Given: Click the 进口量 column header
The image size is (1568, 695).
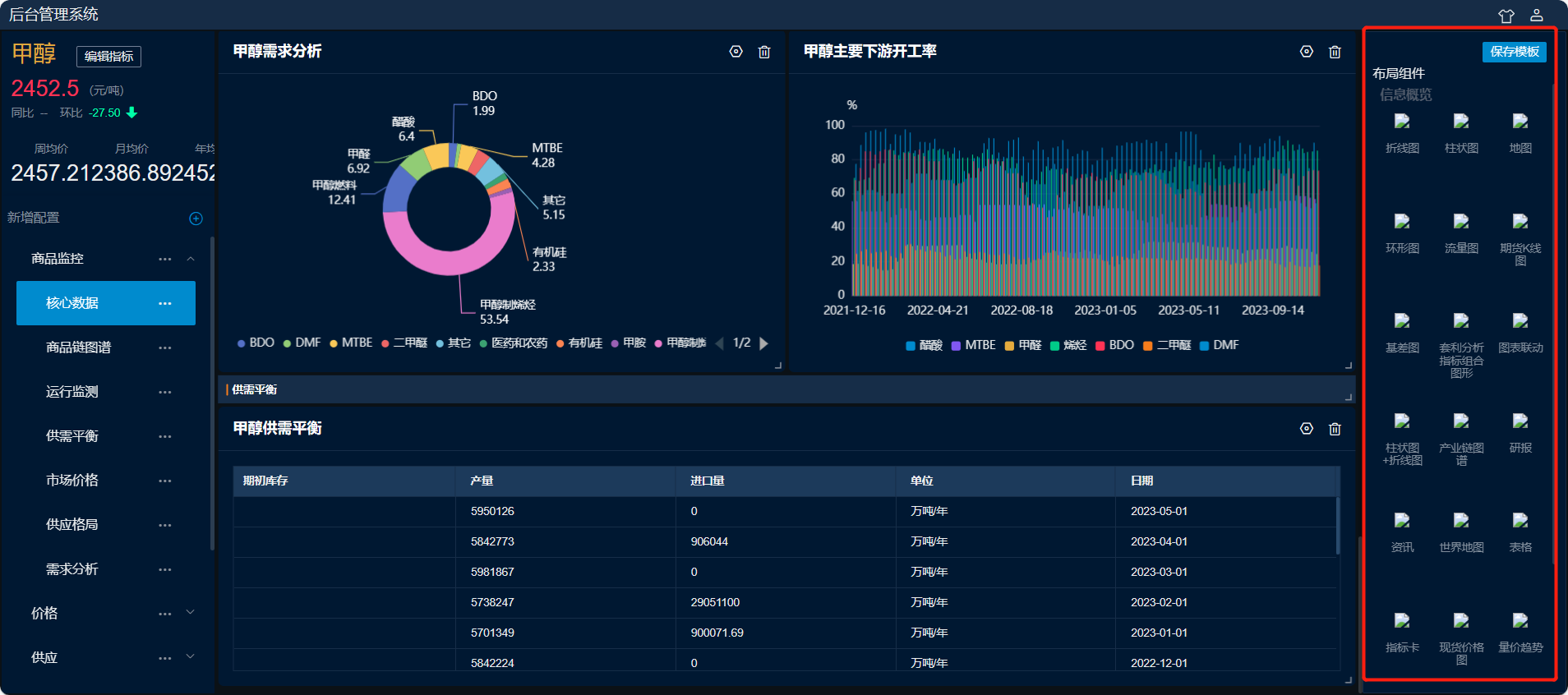Looking at the screenshot, I should (x=786, y=481).
